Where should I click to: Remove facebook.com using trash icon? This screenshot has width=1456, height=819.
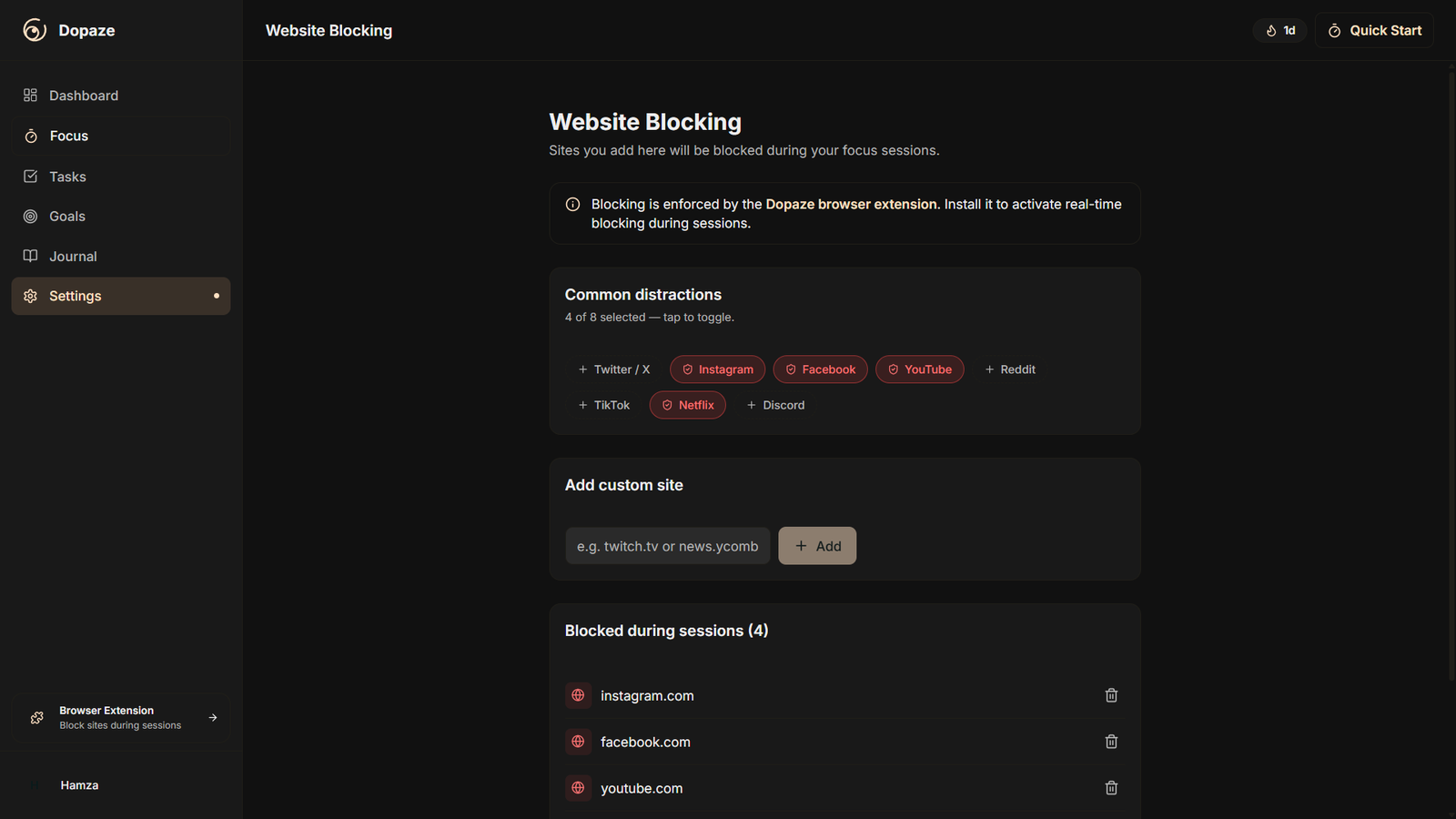(x=1111, y=742)
